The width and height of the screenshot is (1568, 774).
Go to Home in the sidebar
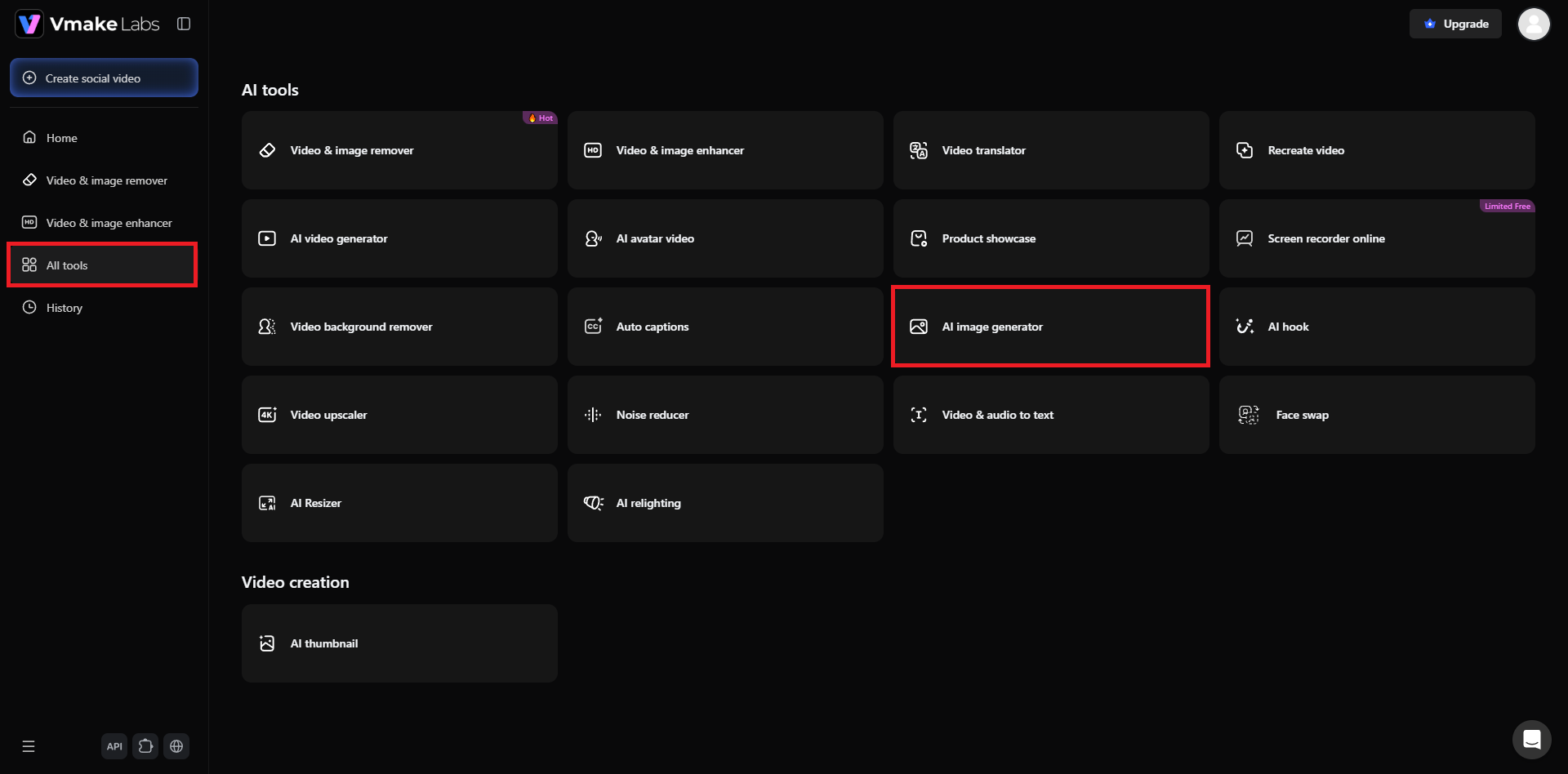[x=103, y=138]
